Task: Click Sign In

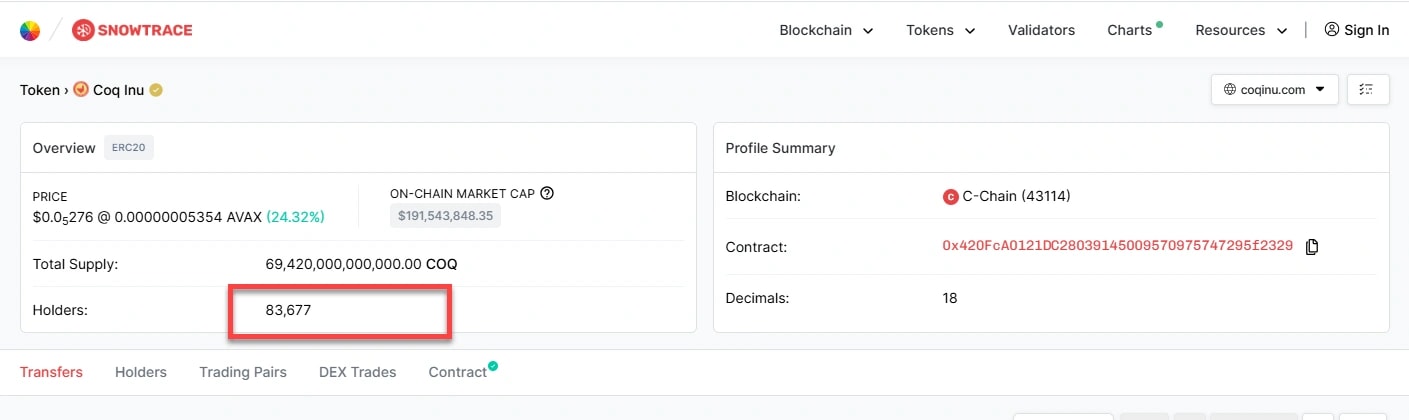Action: click(1356, 30)
